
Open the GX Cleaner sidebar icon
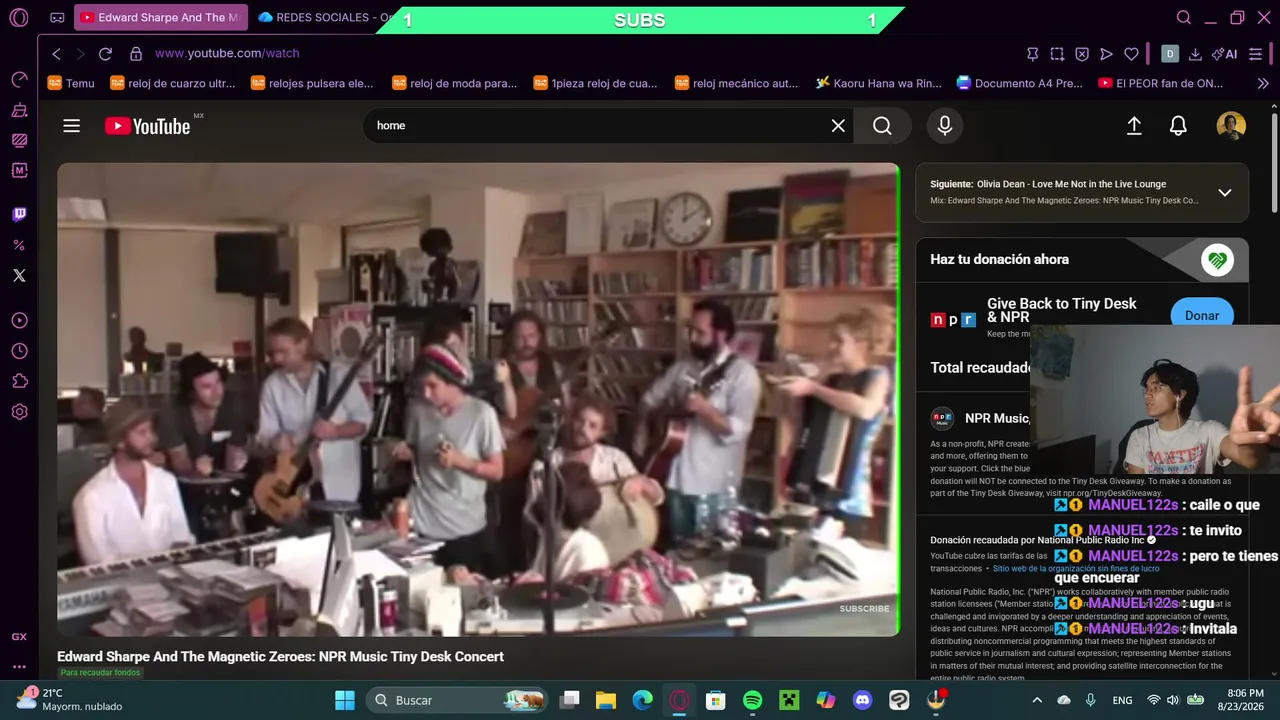coord(19,110)
